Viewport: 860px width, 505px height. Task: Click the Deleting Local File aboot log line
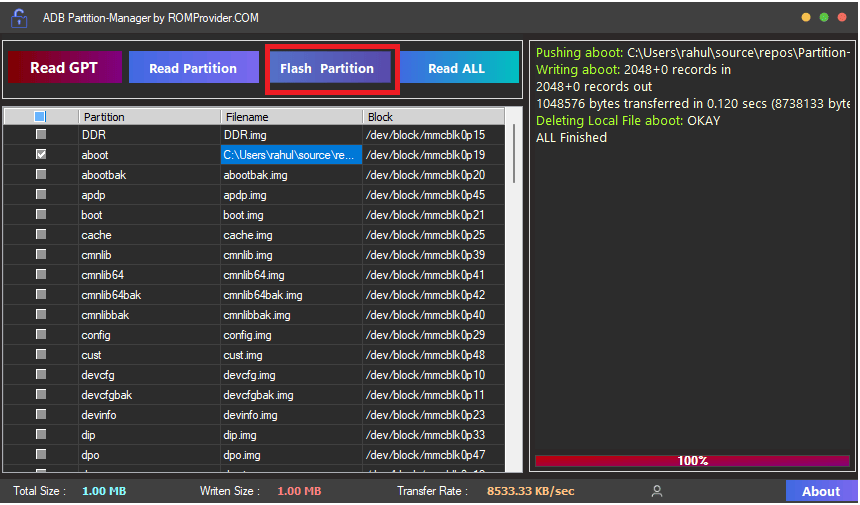pos(628,121)
